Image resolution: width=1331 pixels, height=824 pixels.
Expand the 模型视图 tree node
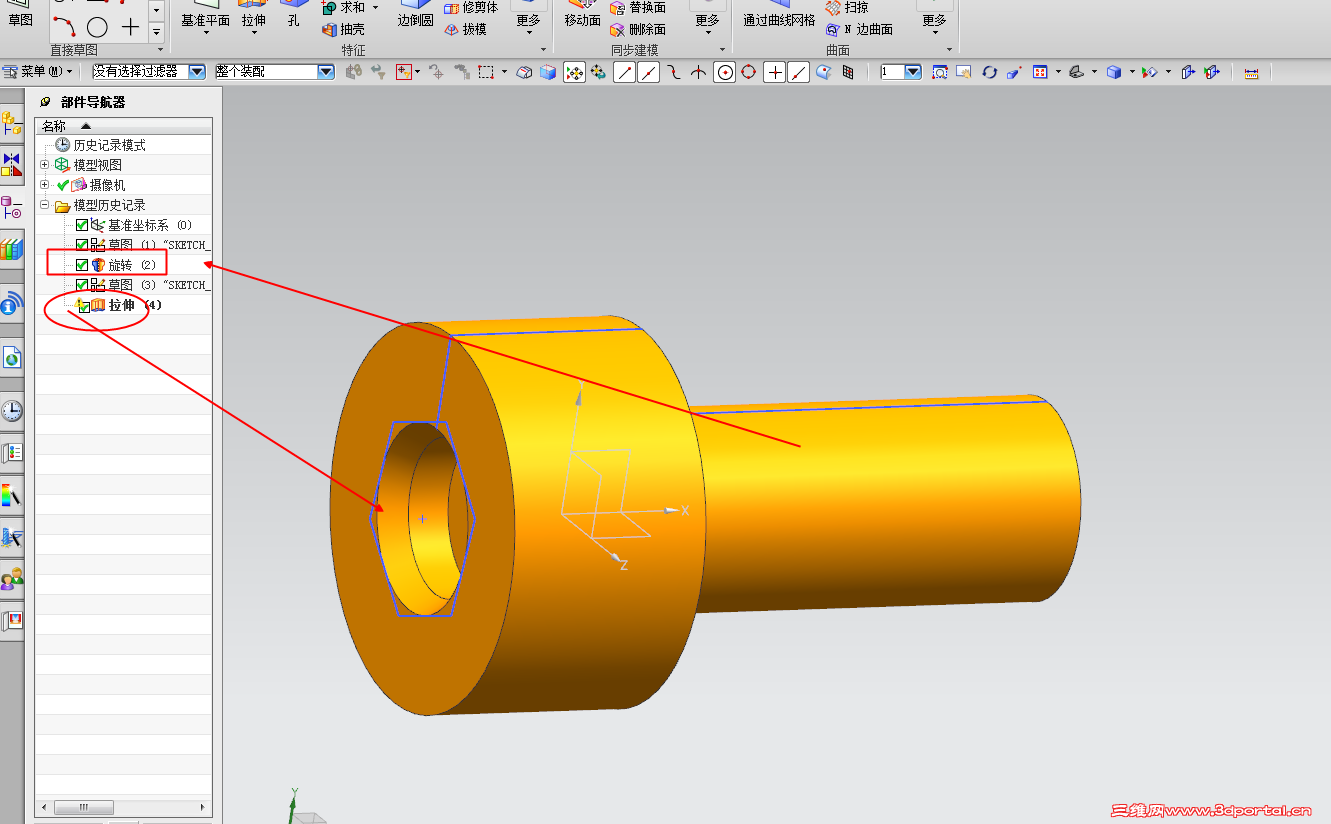[44, 165]
